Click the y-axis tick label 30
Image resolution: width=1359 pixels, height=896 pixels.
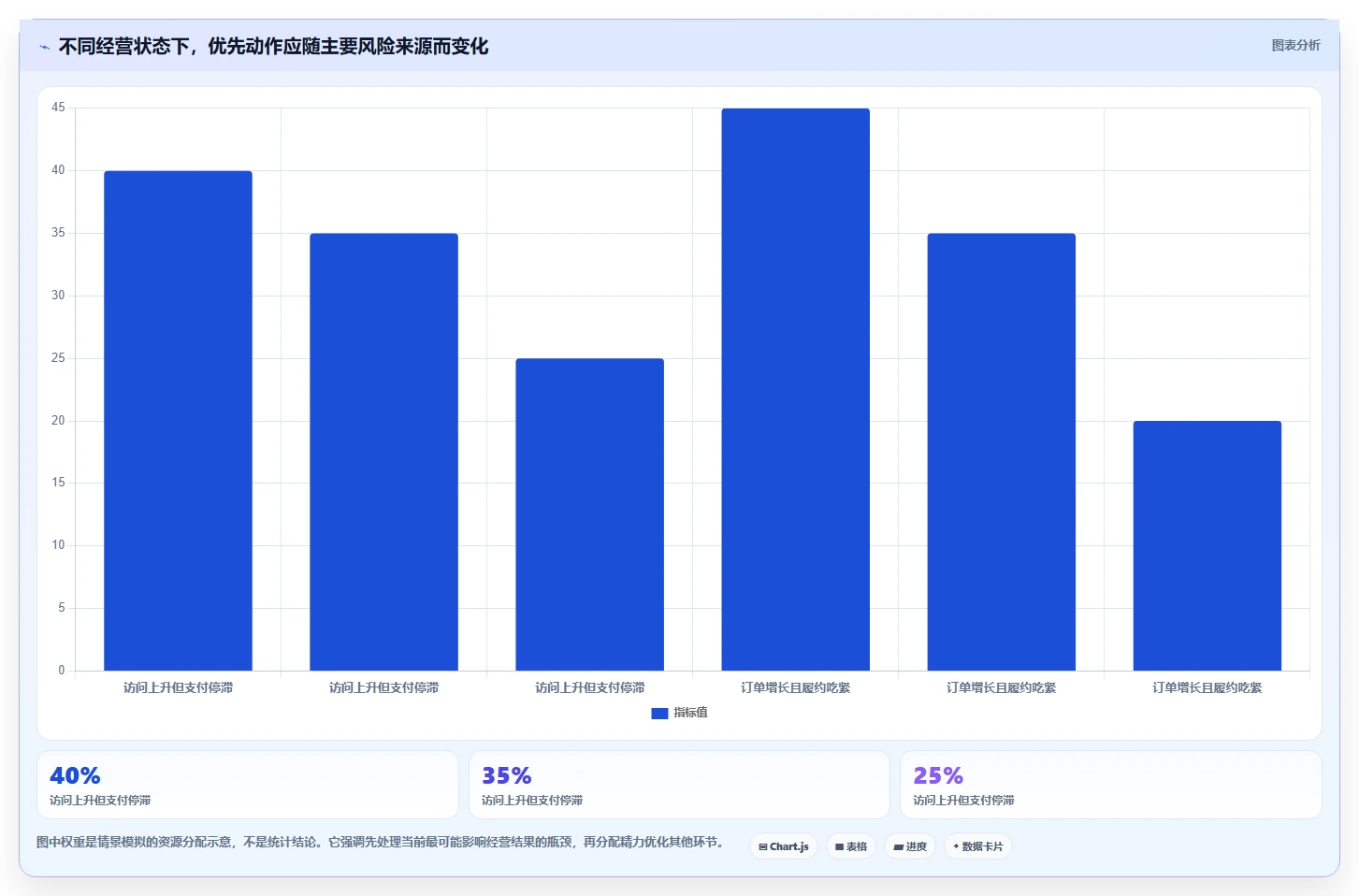[x=58, y=296]
